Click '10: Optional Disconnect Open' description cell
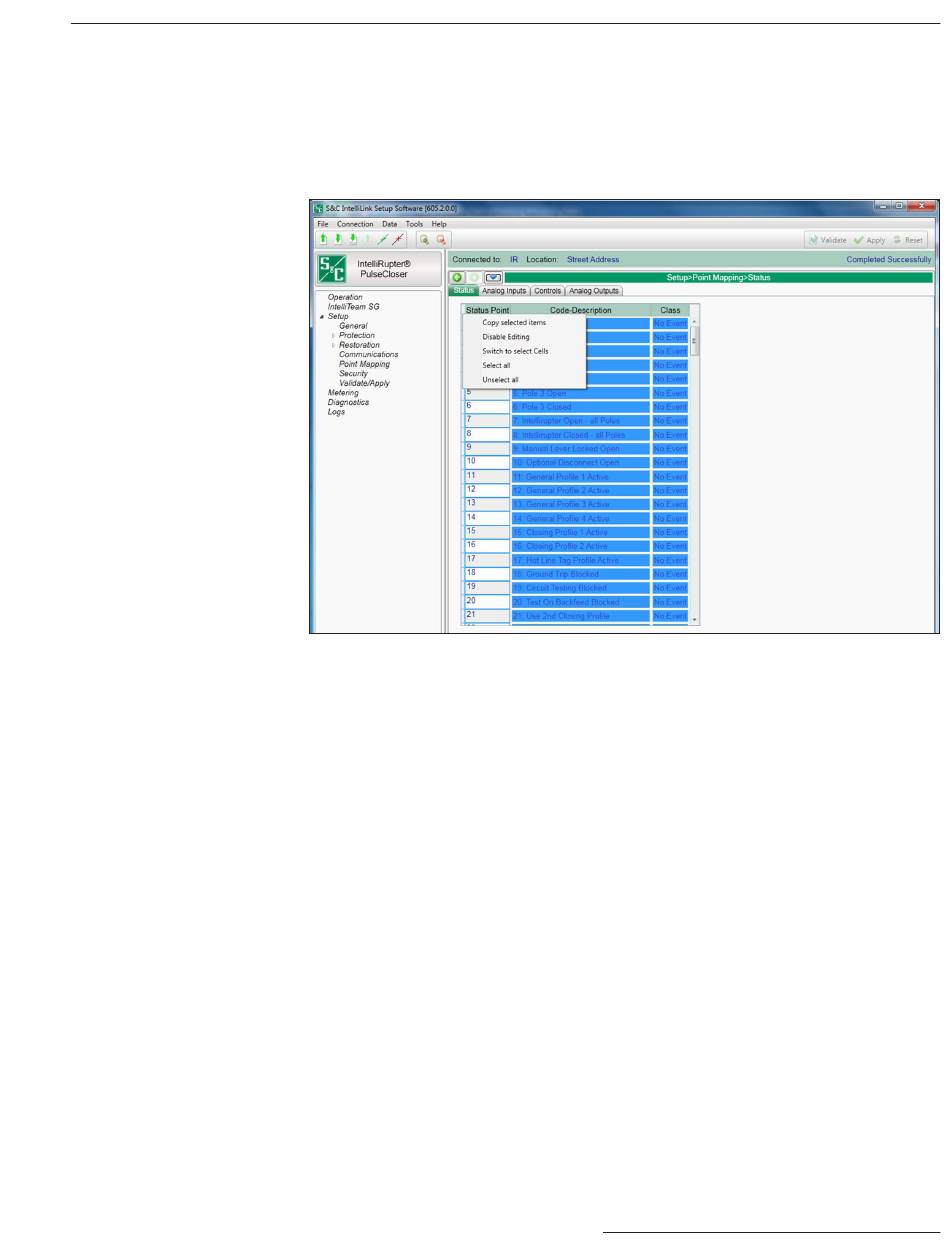This screenshot has width=950, height=1260. point(580,462)
